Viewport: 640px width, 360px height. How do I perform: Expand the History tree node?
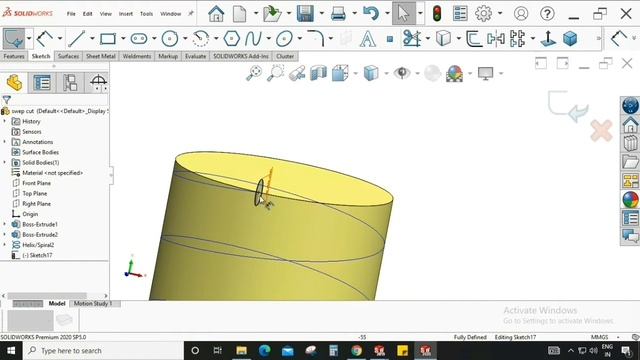tap(4, 121)
